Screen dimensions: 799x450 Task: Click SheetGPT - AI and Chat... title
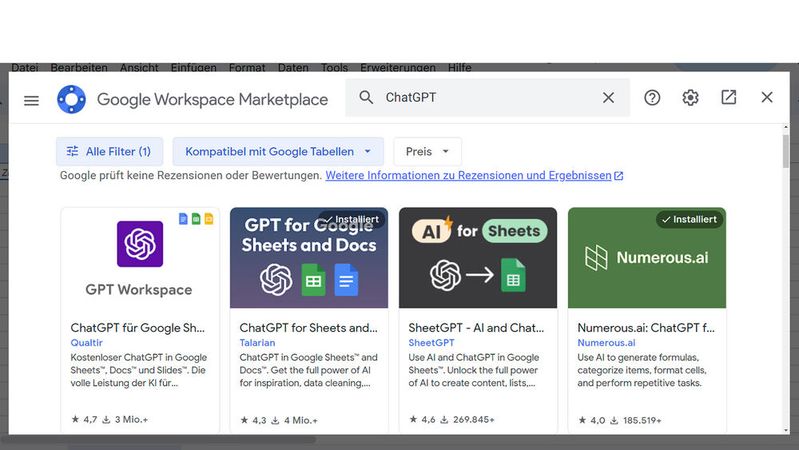(x=476, y=328)
